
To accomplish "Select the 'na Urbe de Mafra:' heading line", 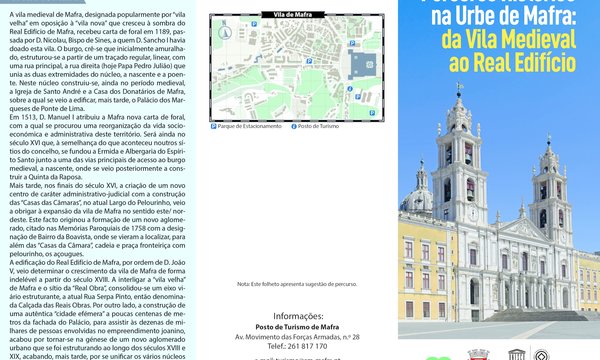I will (x=504, y=16).
